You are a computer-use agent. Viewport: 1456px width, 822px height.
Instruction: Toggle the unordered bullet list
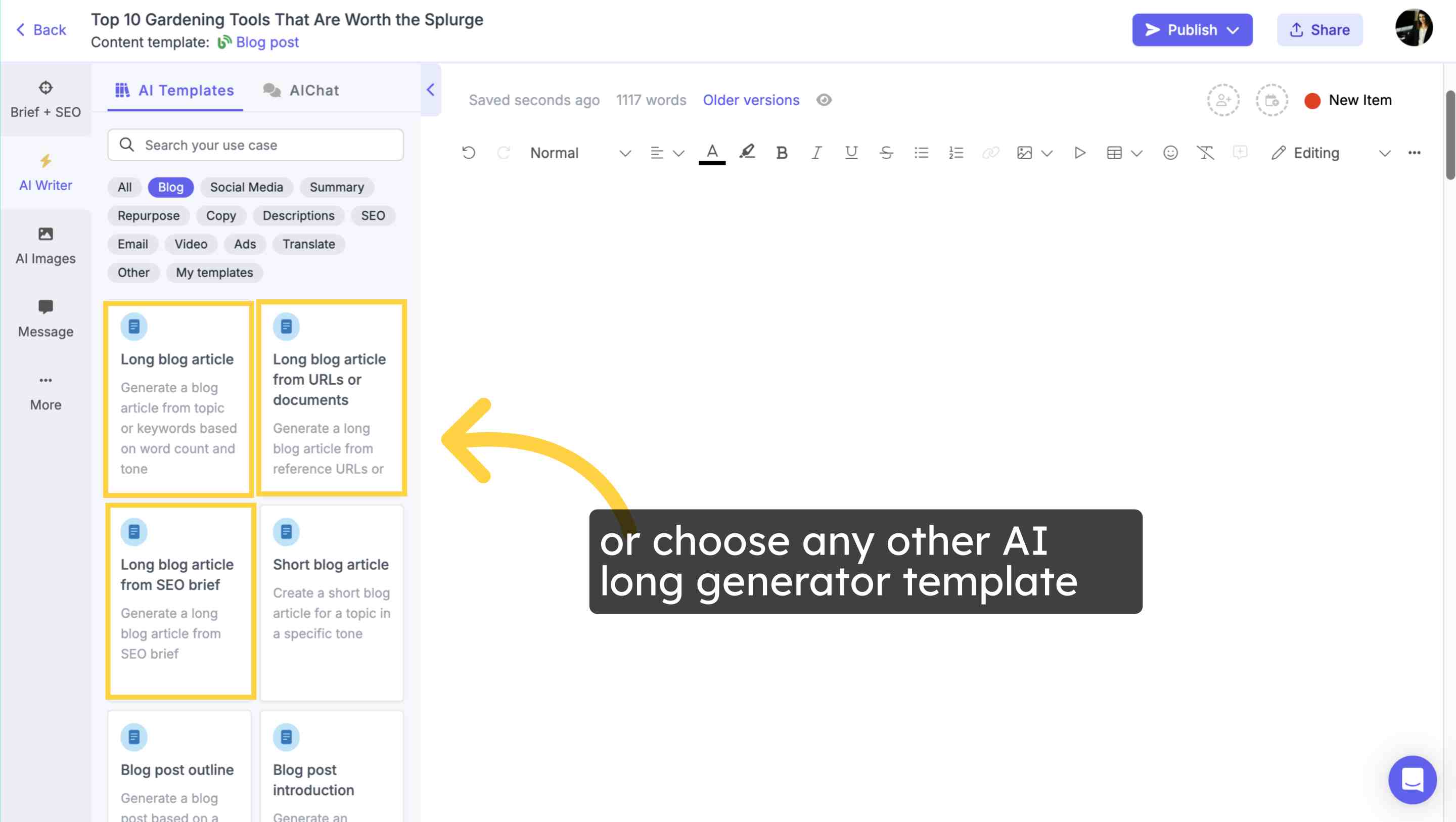[920, 152]
